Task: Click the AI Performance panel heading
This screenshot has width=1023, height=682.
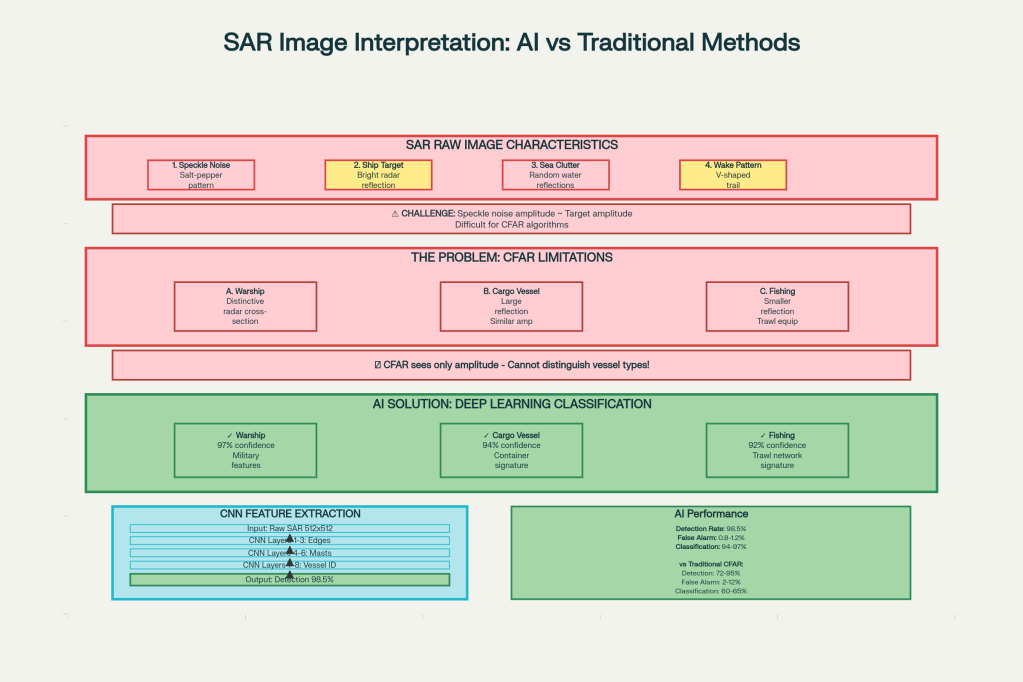Action: point(710,514)
